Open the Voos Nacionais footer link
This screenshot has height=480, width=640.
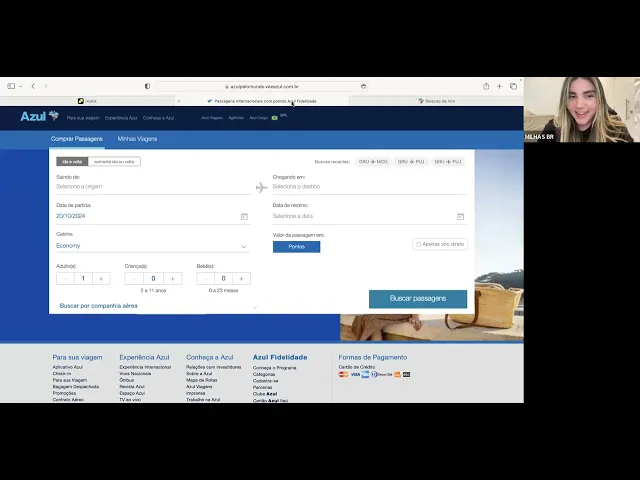click(x=135, y=373)
